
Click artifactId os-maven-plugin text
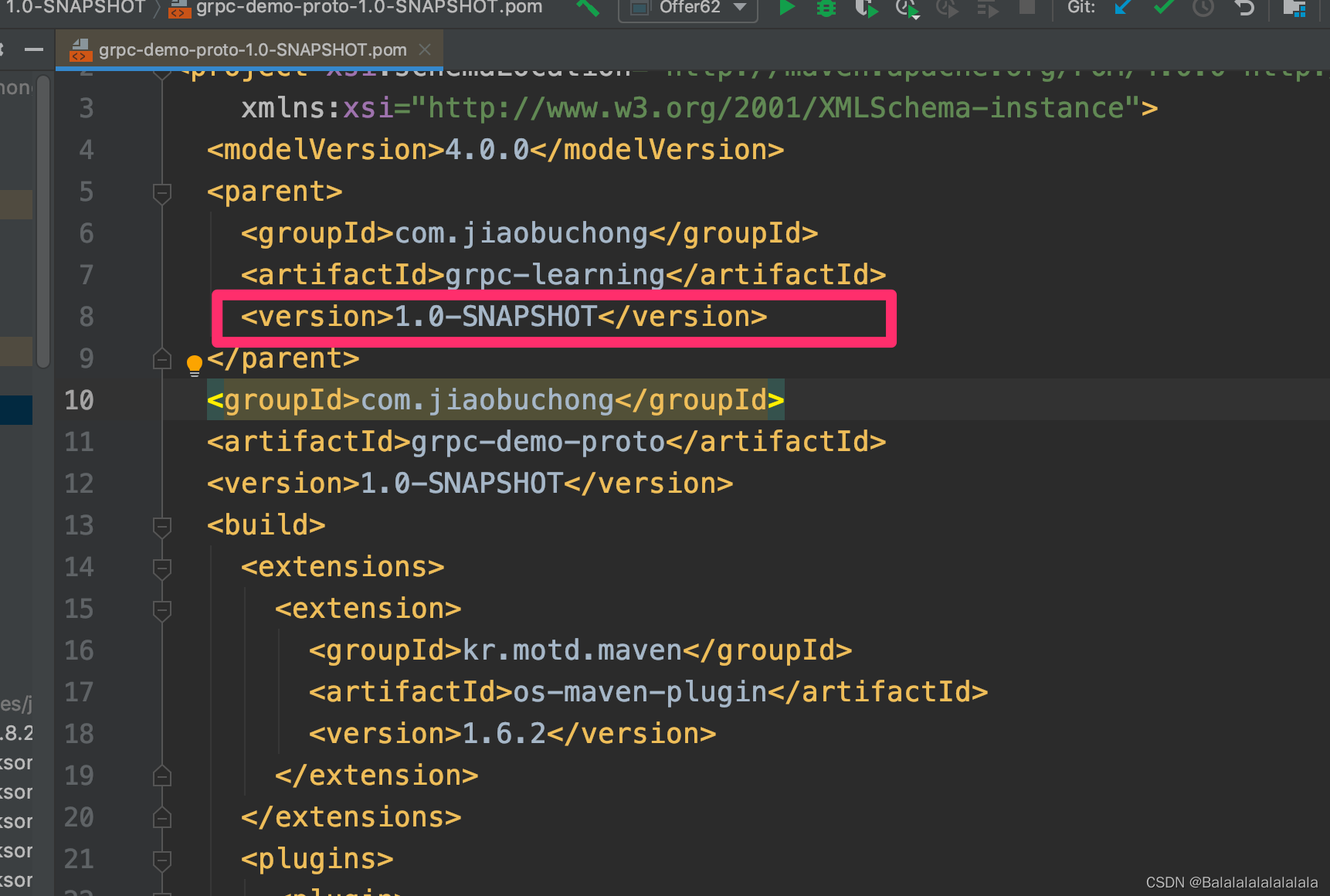640,692
